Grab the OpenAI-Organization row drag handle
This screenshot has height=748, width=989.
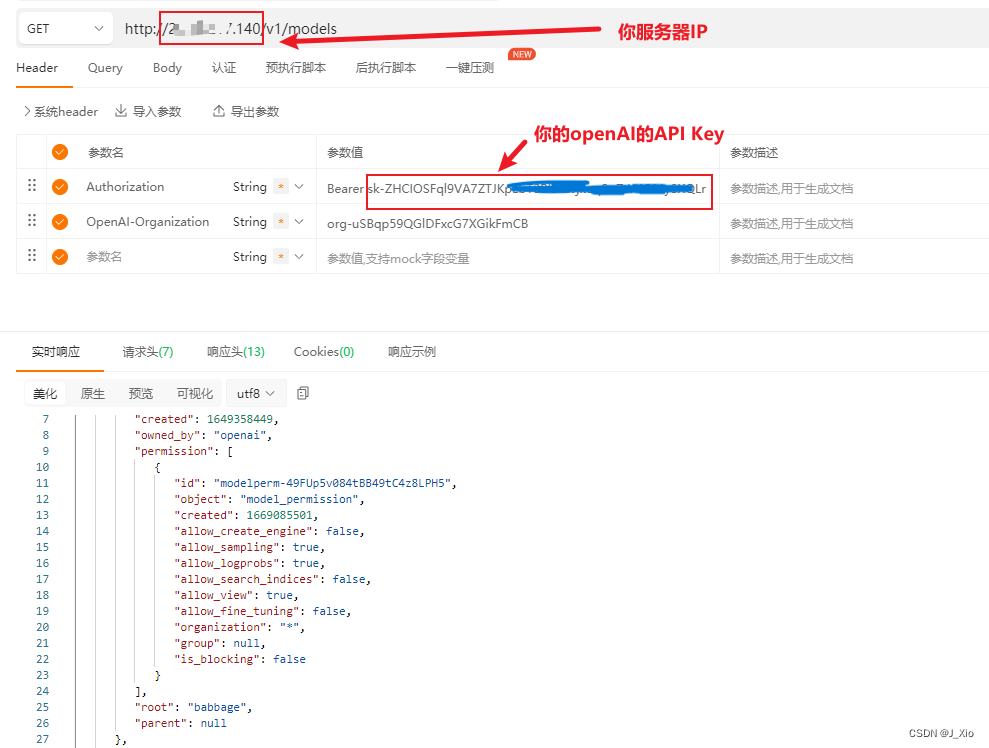(x=32, y=221)
